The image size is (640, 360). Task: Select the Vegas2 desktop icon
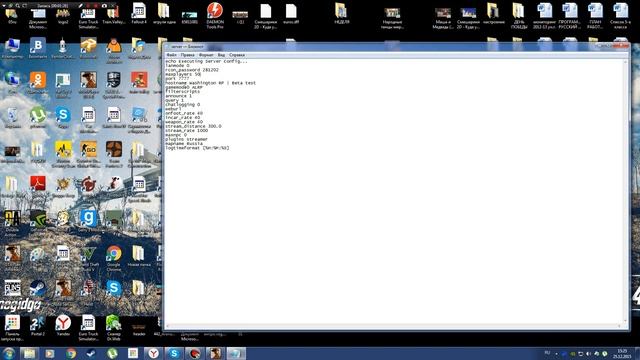[x=63, y=16]
